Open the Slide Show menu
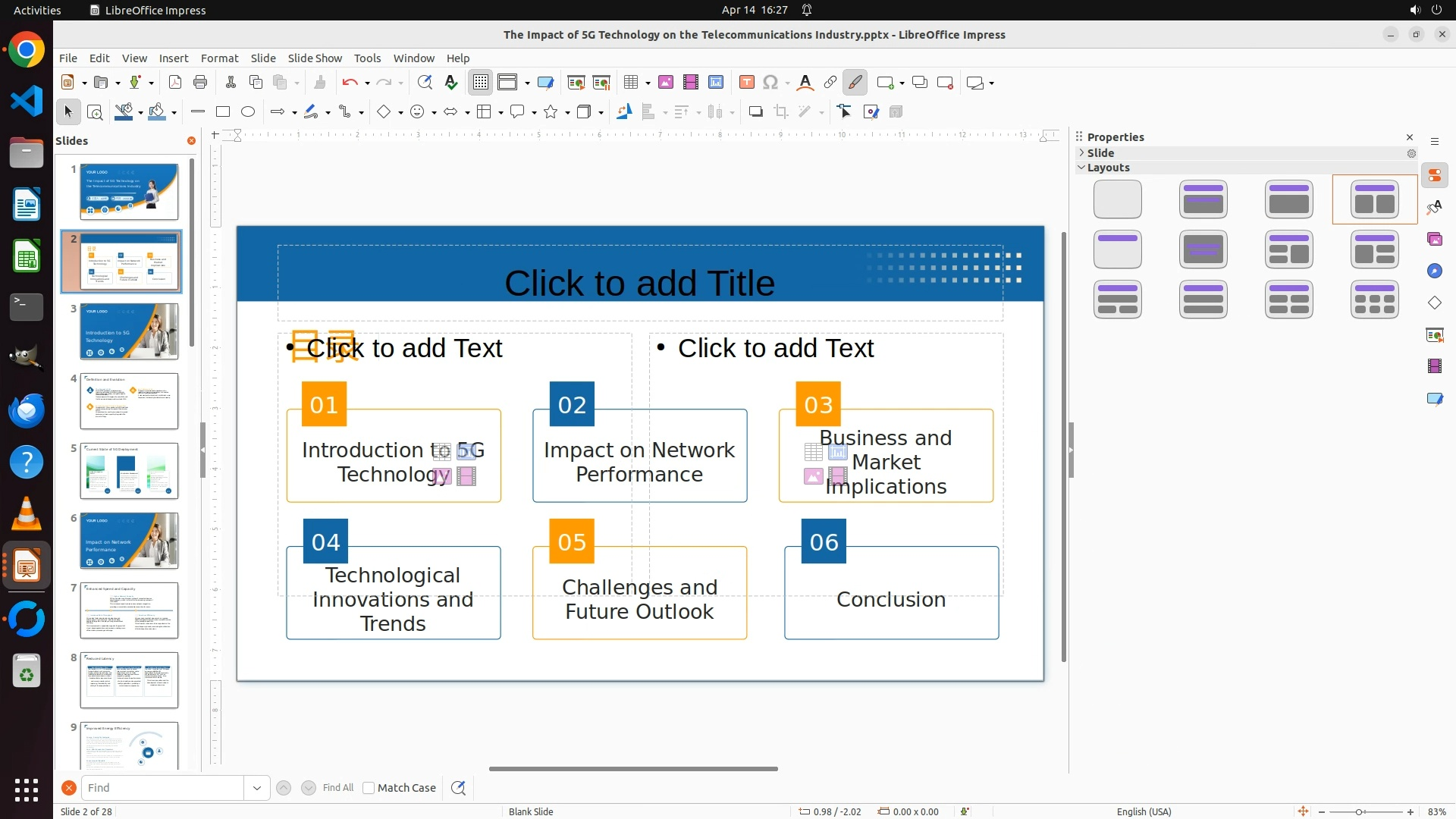 point(315,58)
